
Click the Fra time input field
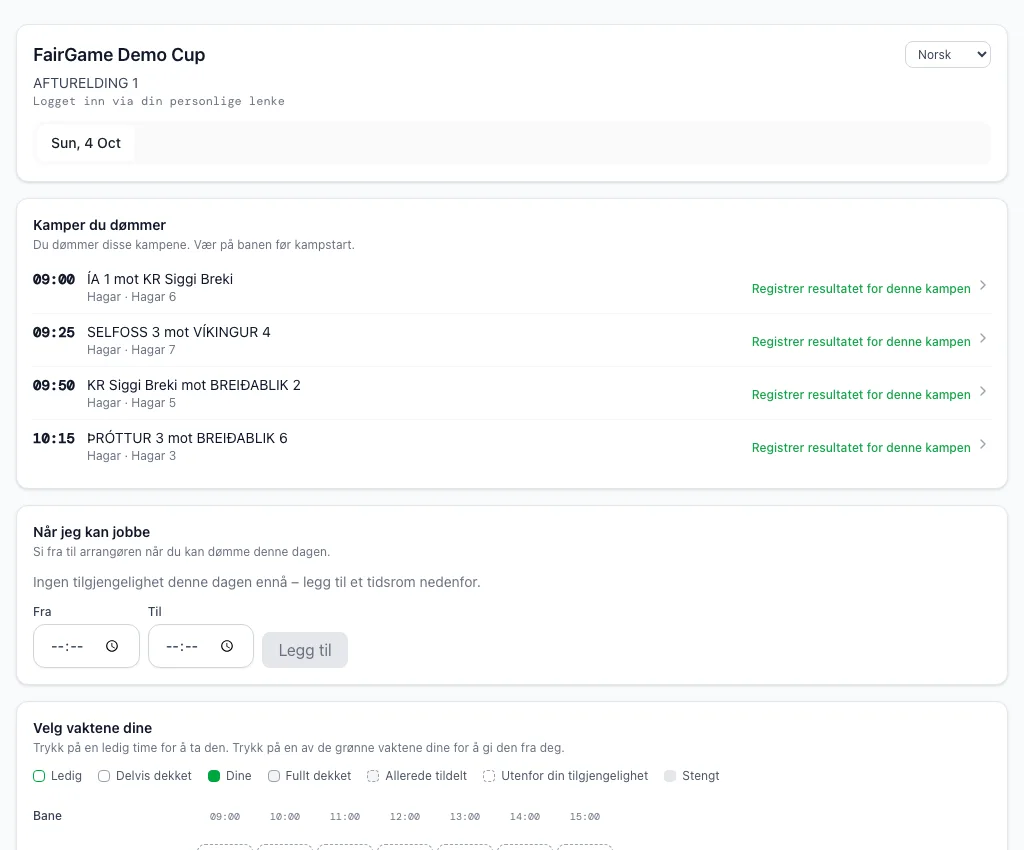(86, 646)
